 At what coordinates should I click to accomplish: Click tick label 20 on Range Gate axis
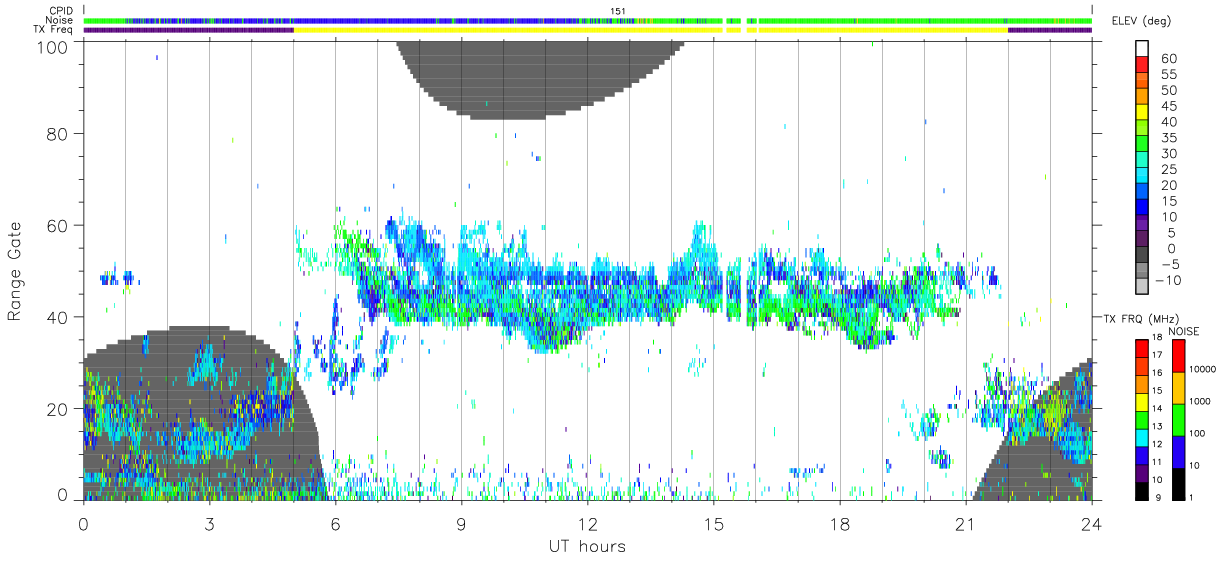pyautogui.click(x=58, y=408)
